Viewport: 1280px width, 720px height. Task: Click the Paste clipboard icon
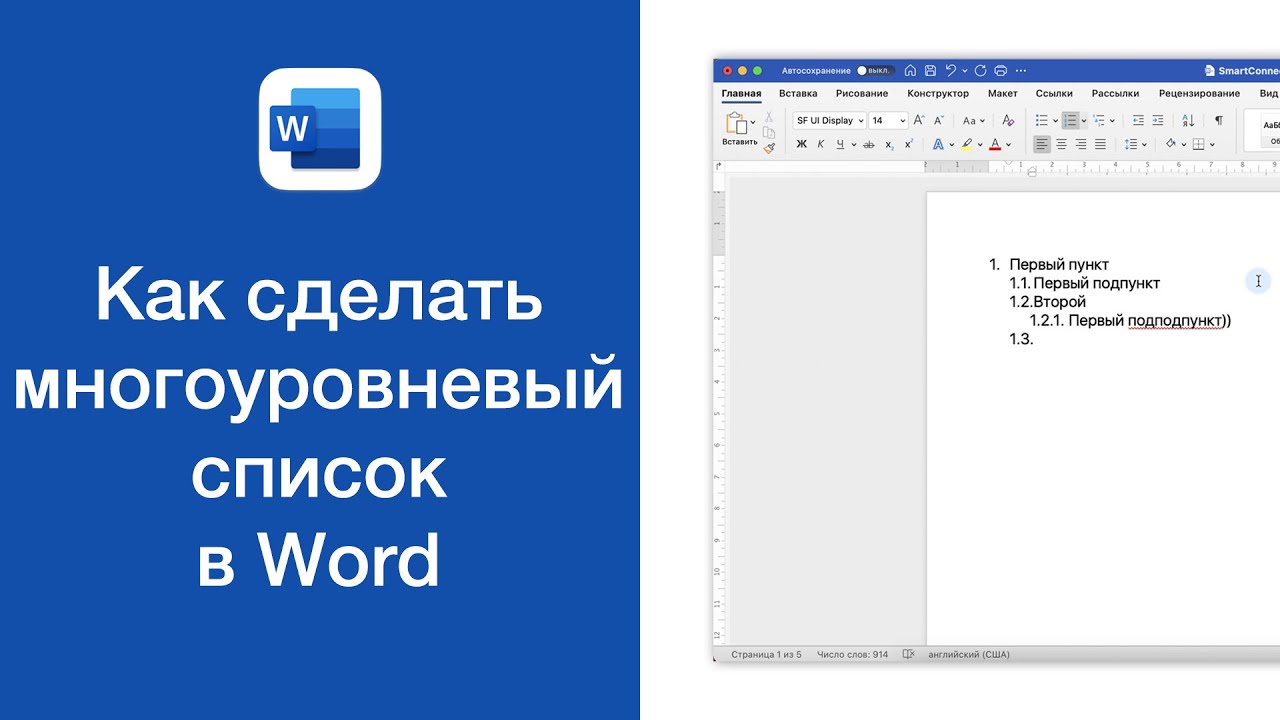(736, 123)
